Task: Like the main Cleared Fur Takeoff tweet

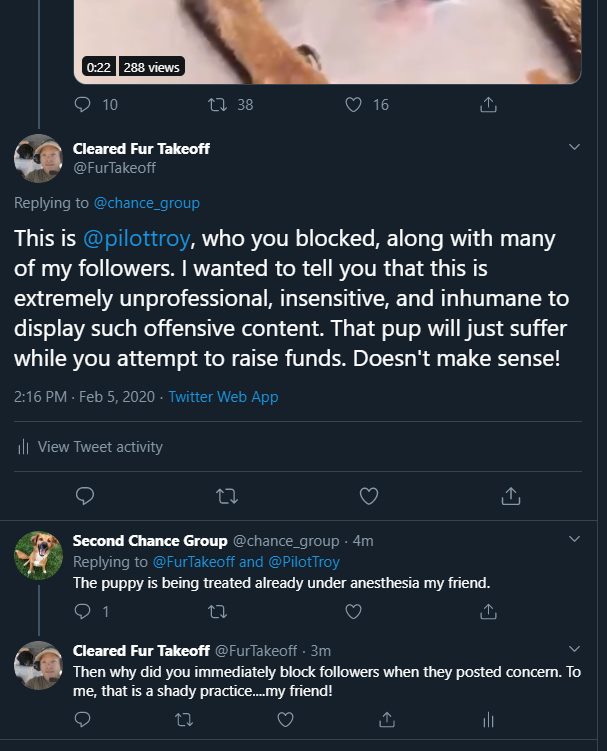Action: tap(368, 495)
